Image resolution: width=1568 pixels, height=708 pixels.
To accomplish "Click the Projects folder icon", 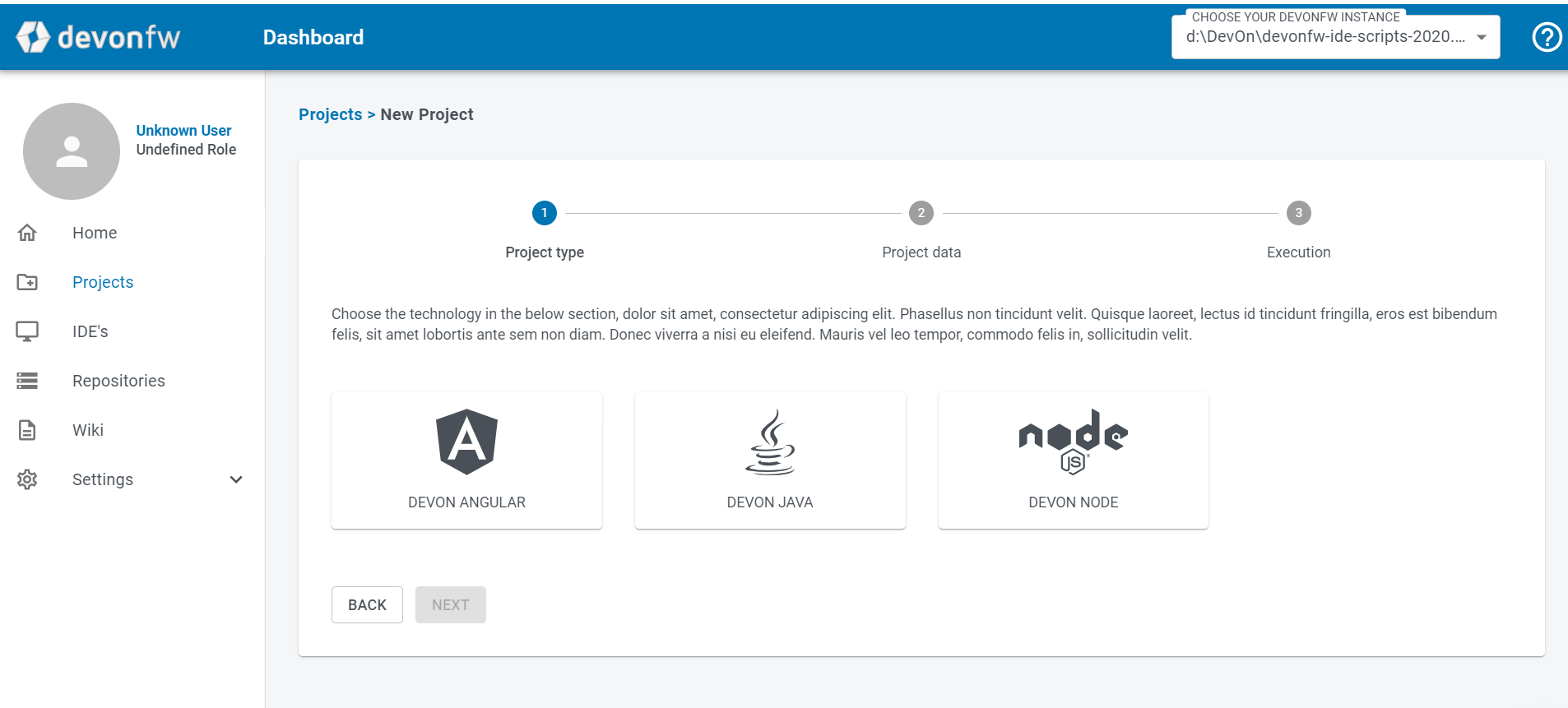I will coord(27,282).
